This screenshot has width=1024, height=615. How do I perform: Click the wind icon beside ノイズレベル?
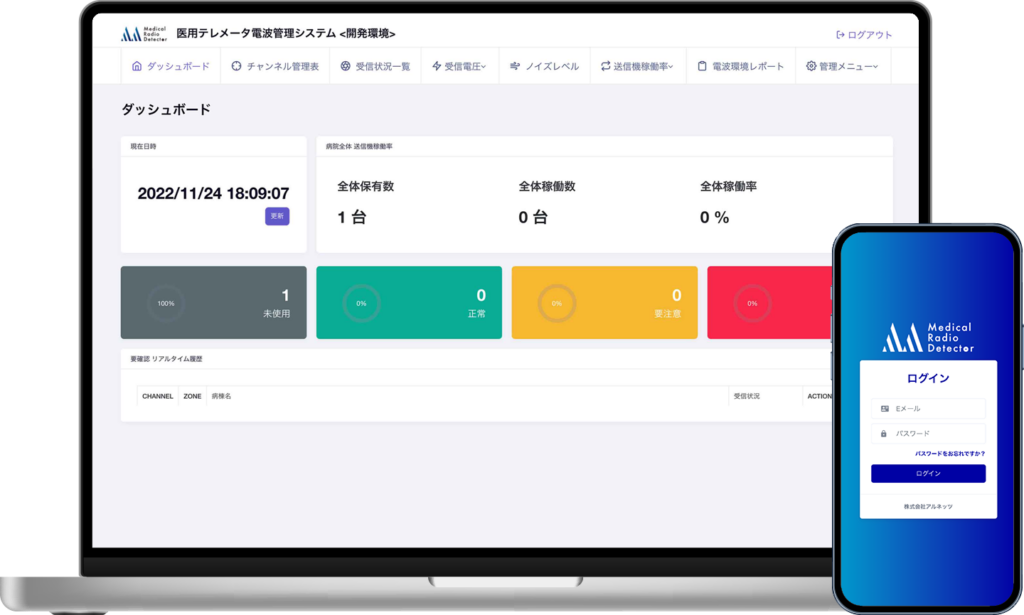pos(515,67)
